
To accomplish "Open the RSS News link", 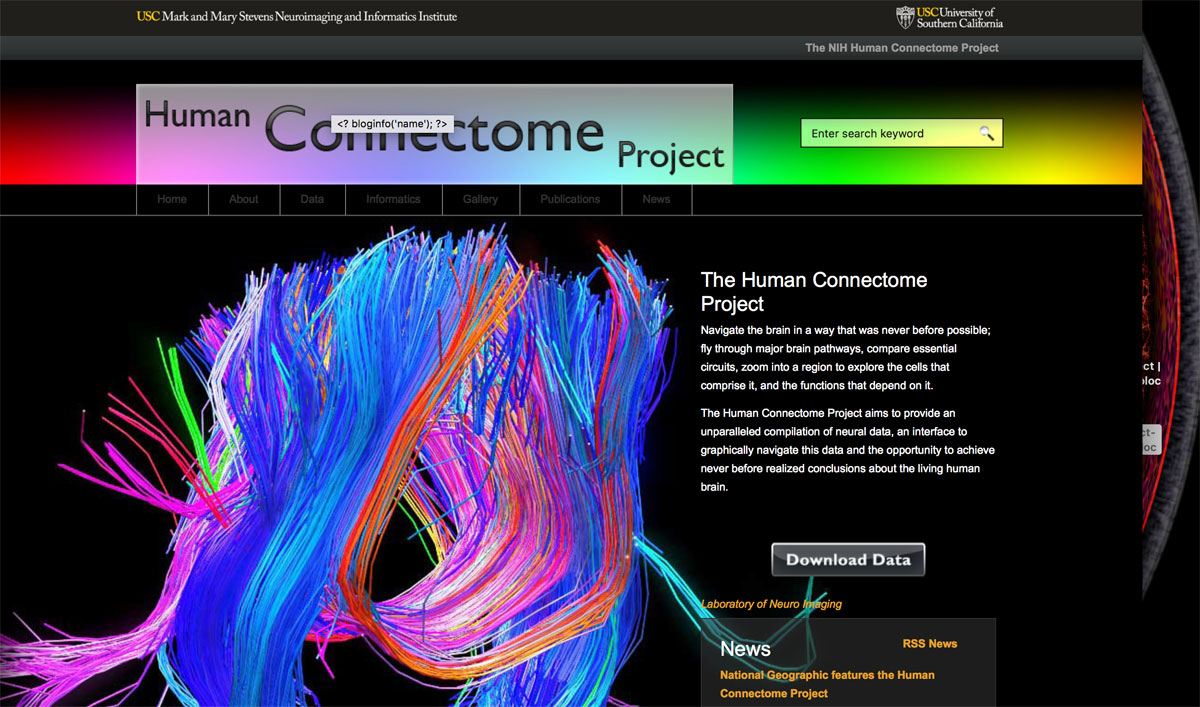I will (x=930, y=644).
